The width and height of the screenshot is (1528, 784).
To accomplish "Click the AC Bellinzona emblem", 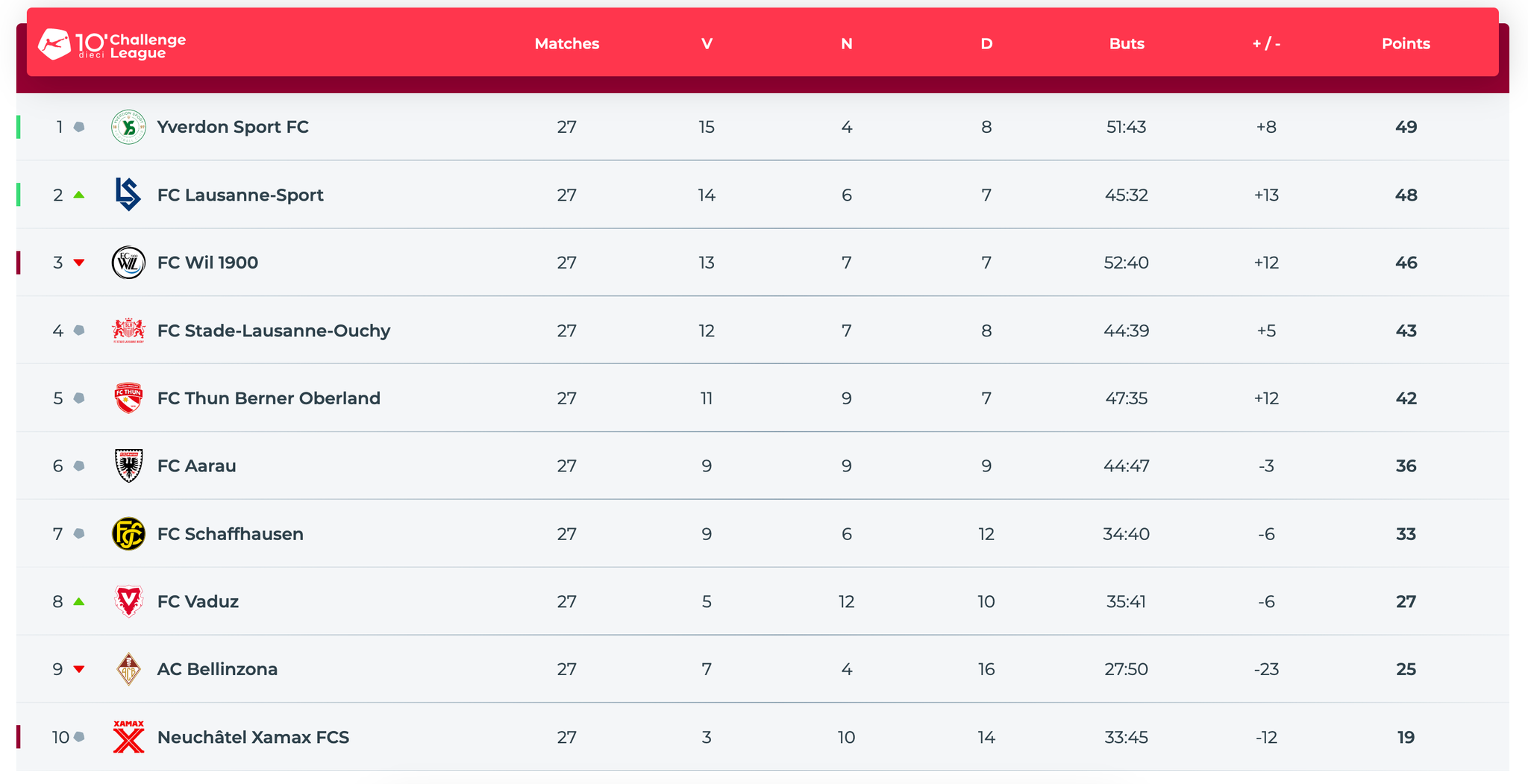I will tap(128, 669).
